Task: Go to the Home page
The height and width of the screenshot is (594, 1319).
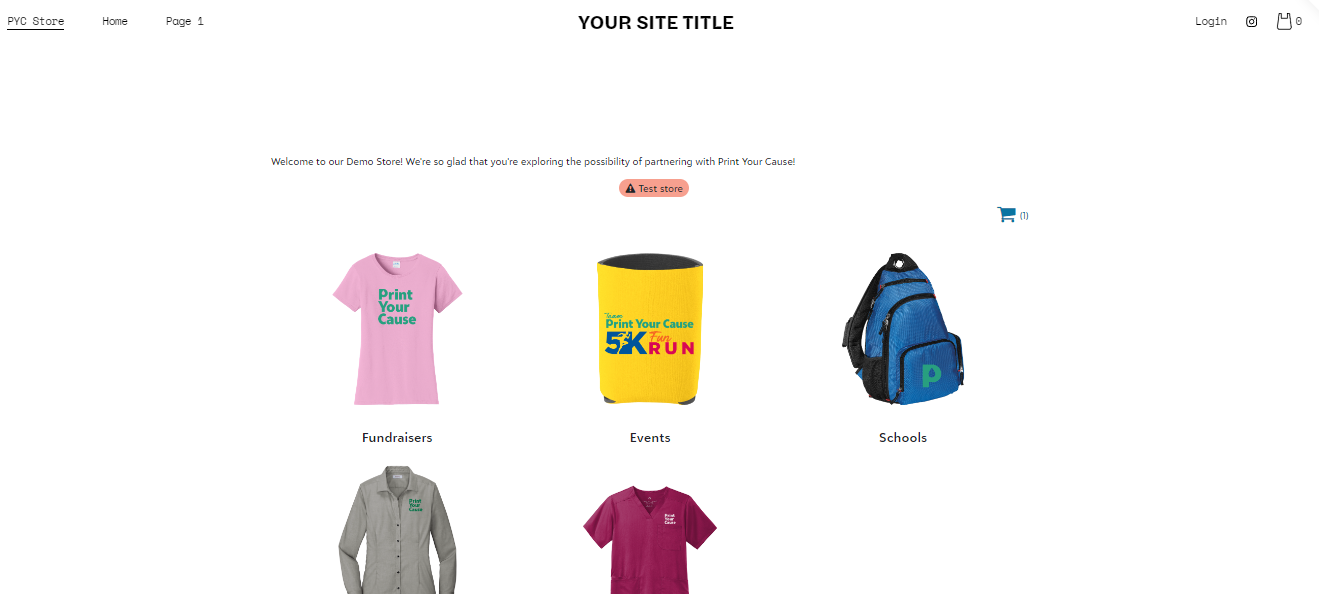Action: pos(115,21)
